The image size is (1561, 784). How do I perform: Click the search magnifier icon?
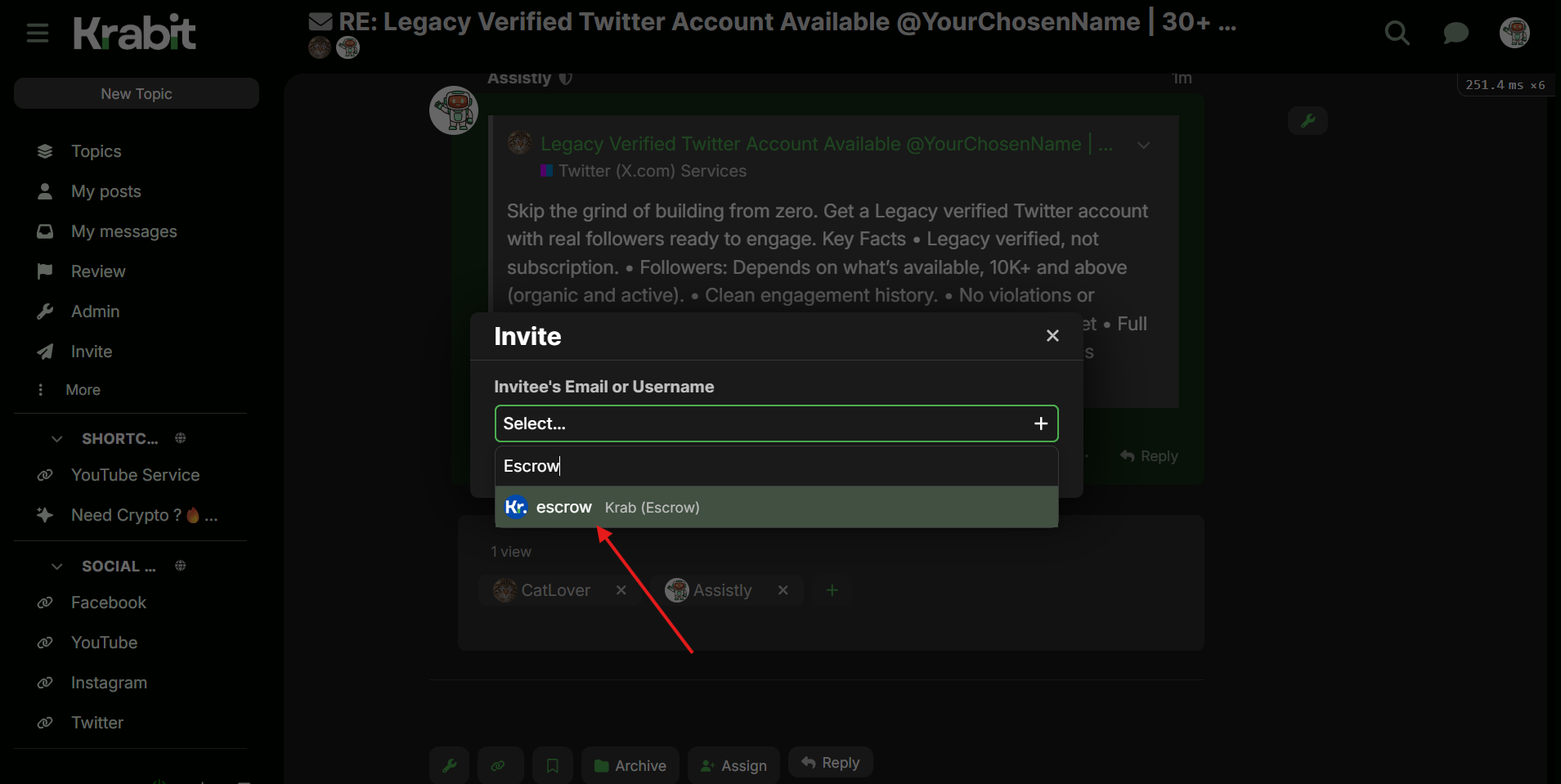[x=1397, y=34]
